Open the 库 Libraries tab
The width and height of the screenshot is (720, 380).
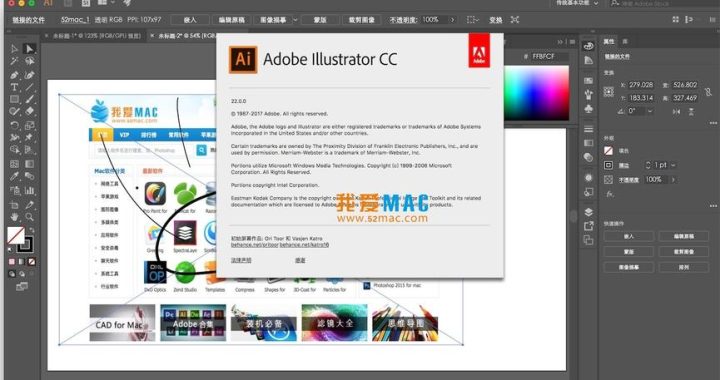point(625,41)
